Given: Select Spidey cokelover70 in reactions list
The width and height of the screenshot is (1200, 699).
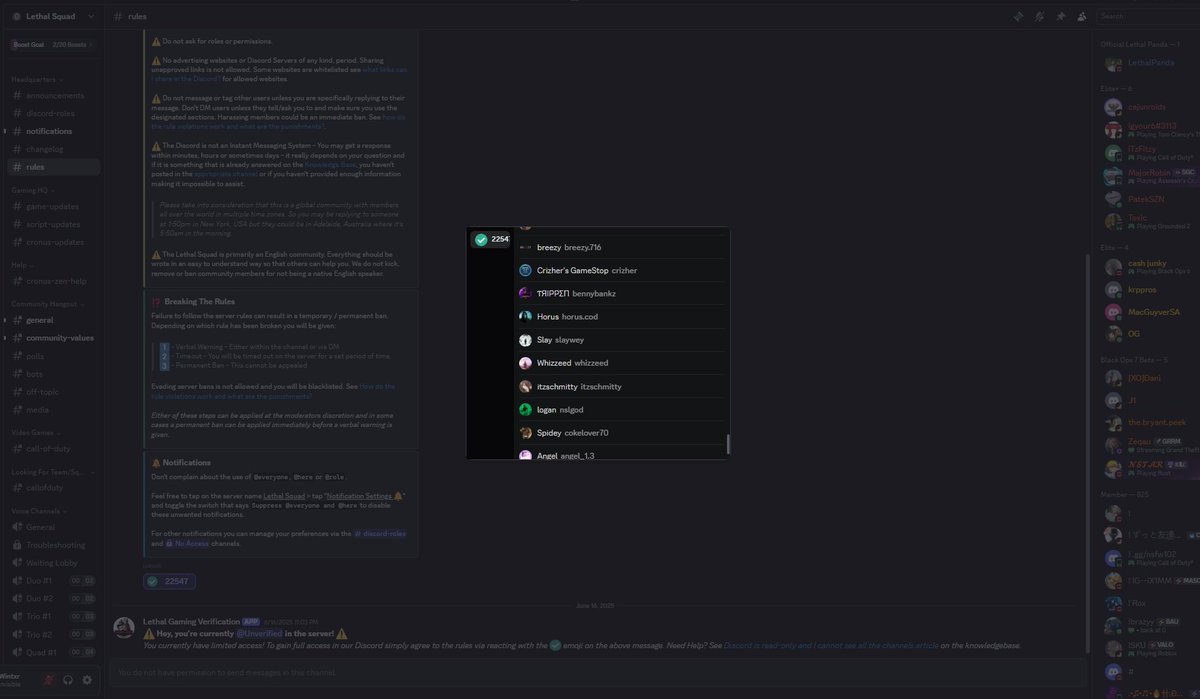Looking at the screenshot, I should (x=621, y=433).
